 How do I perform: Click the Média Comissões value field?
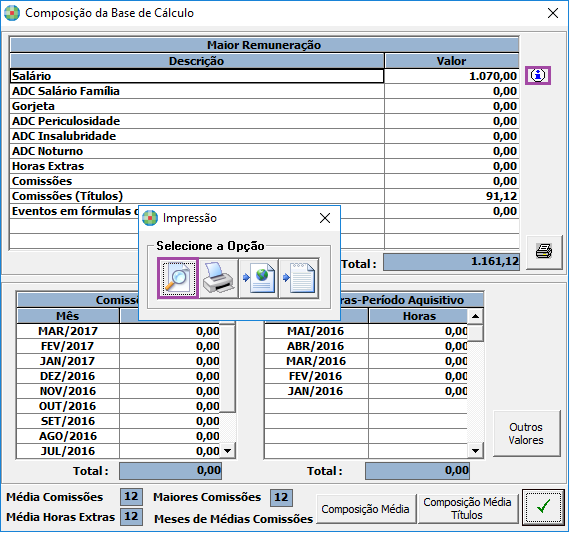pyautogui.click(x=131, y=496)
